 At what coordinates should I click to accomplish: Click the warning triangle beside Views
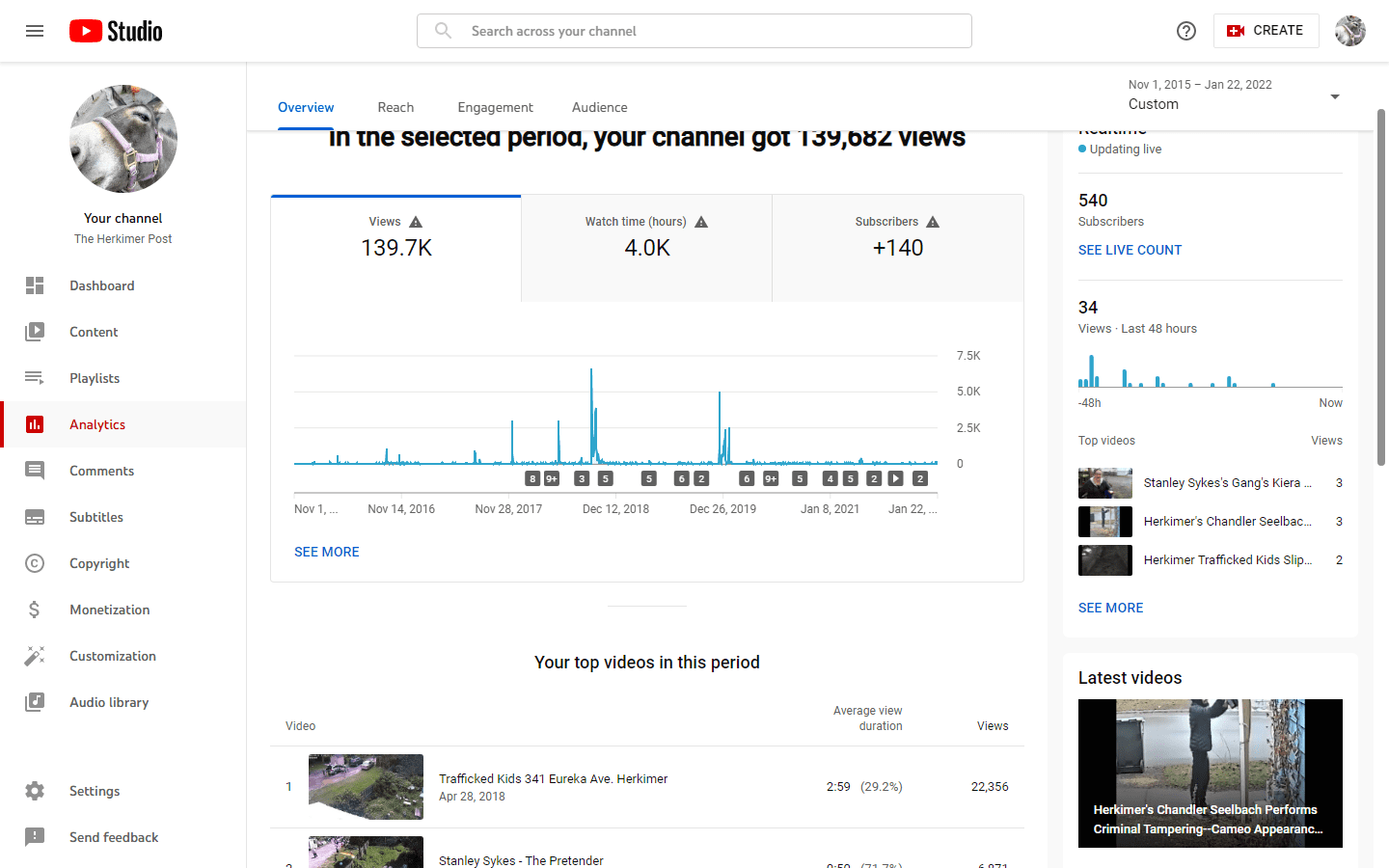tap(416, 222)
